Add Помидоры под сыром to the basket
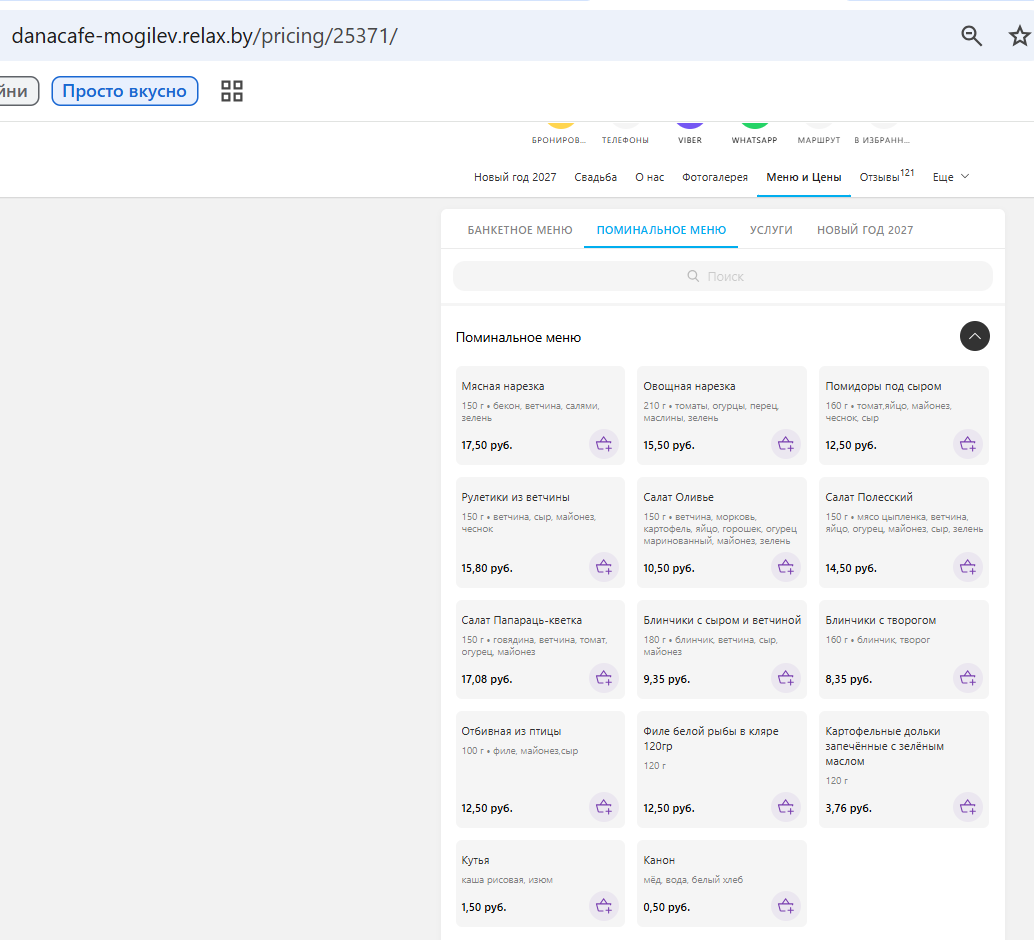The image size is (1034, 940). click(x=968, y=444)
